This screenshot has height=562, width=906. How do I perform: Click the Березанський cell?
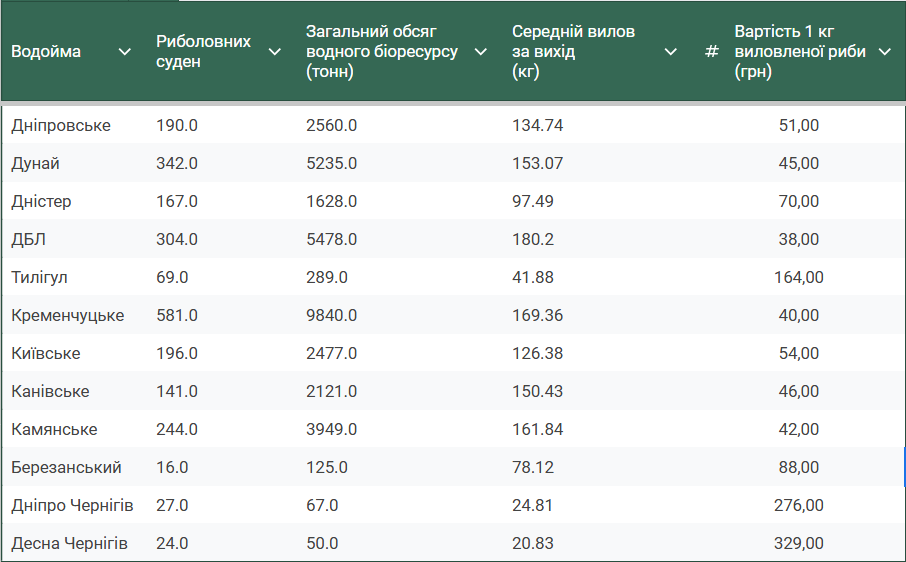pyautogui.click(x=66, y=467)
